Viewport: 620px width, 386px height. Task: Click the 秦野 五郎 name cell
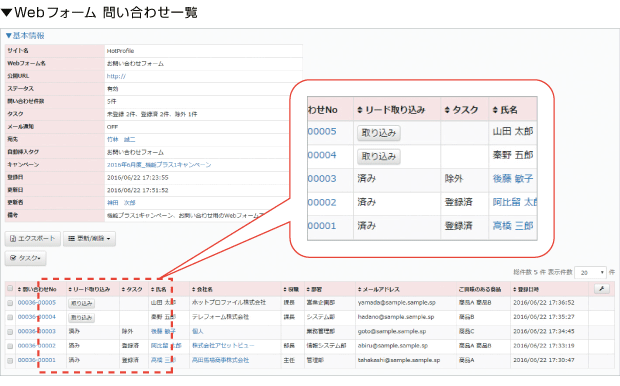(163, 317)
